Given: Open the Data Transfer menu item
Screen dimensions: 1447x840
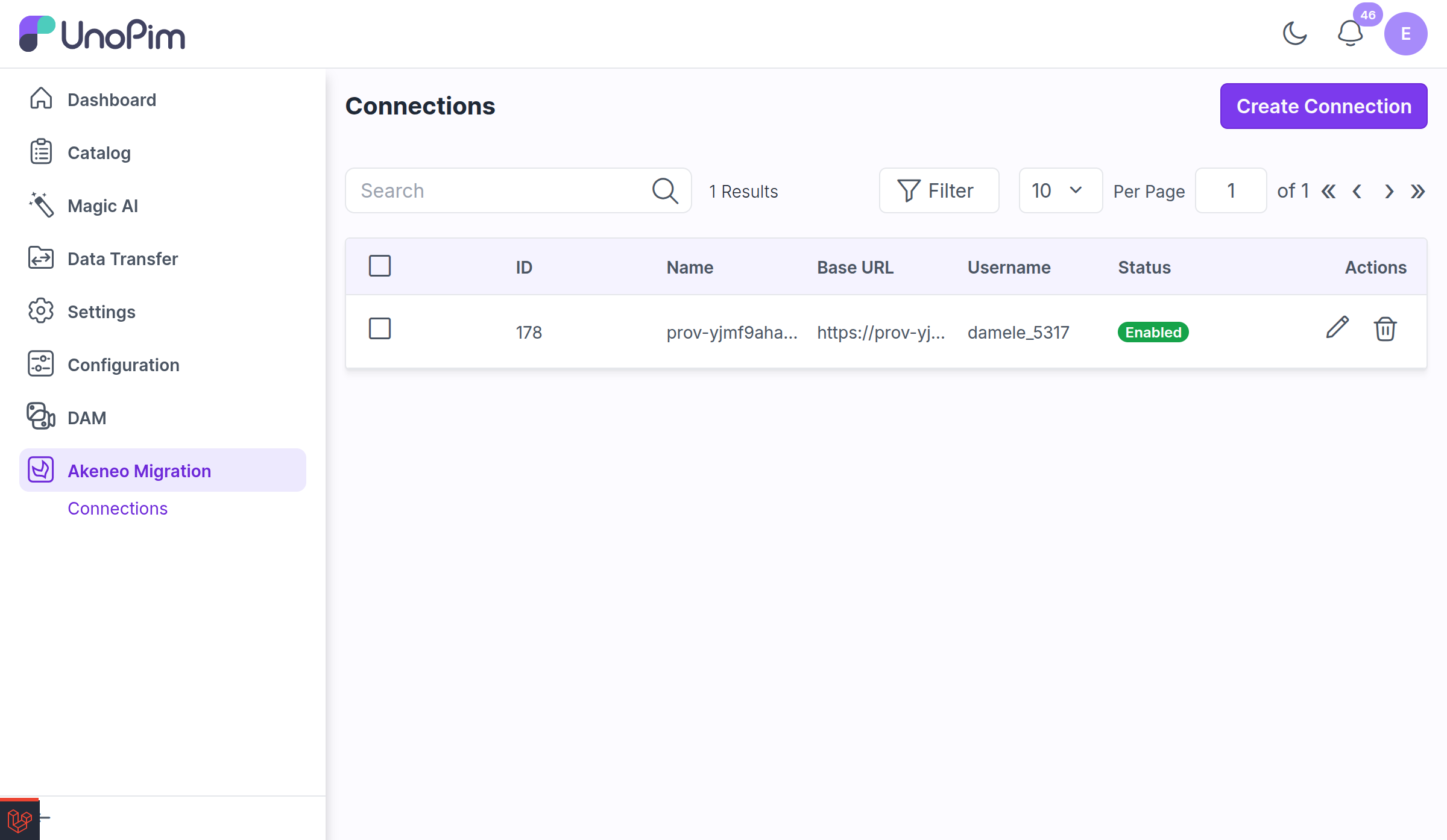Looking at the screenshot, I should pyautogui.click(x=163, y=259).
